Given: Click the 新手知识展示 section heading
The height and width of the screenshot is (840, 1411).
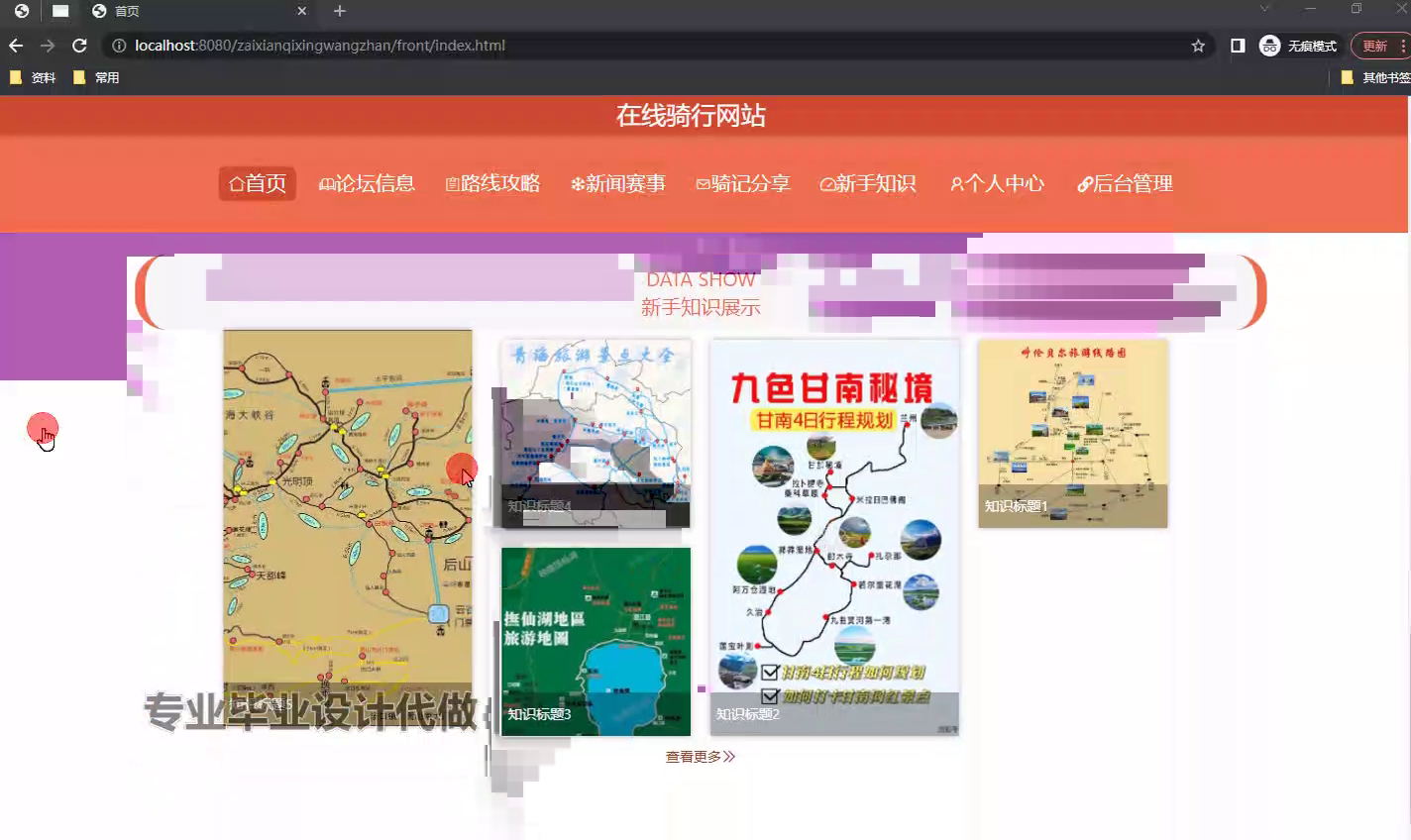Looking at the screenshot, I should (701, 308).
